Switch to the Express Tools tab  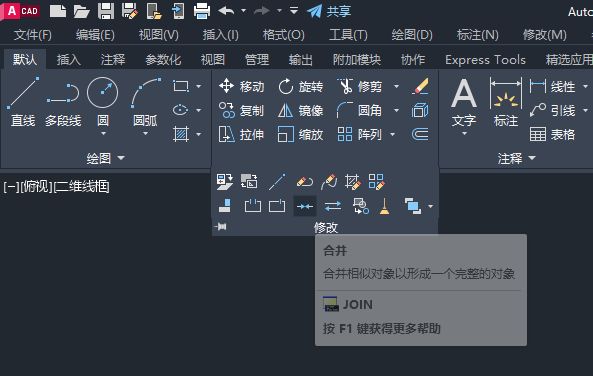coord(485,59)
